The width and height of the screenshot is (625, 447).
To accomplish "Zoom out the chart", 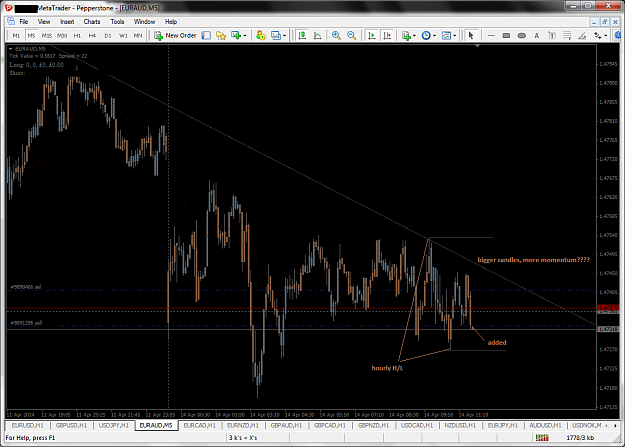I will point(352,35).
